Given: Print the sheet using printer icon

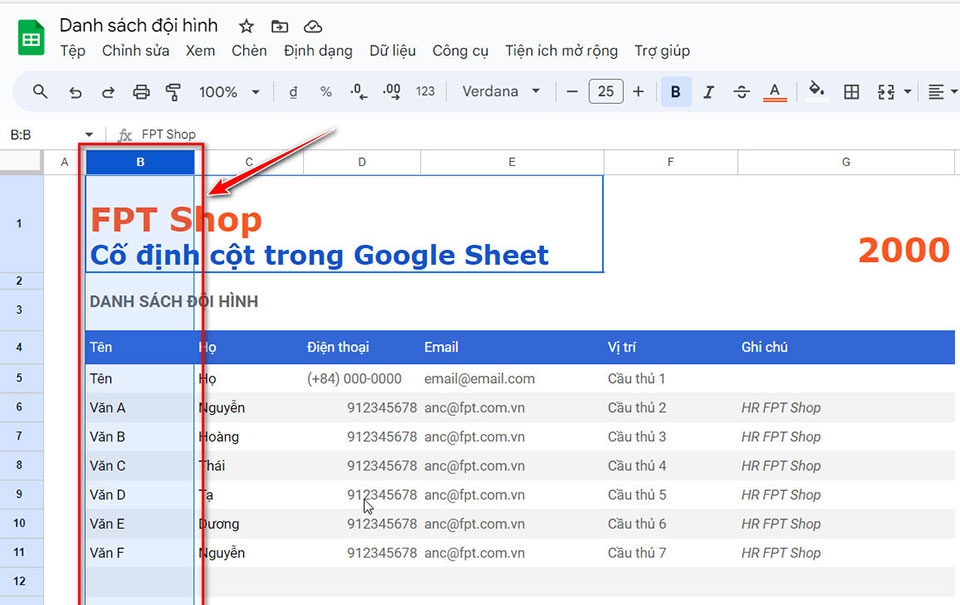Looking at the screenshot, I should pos(141,92).
